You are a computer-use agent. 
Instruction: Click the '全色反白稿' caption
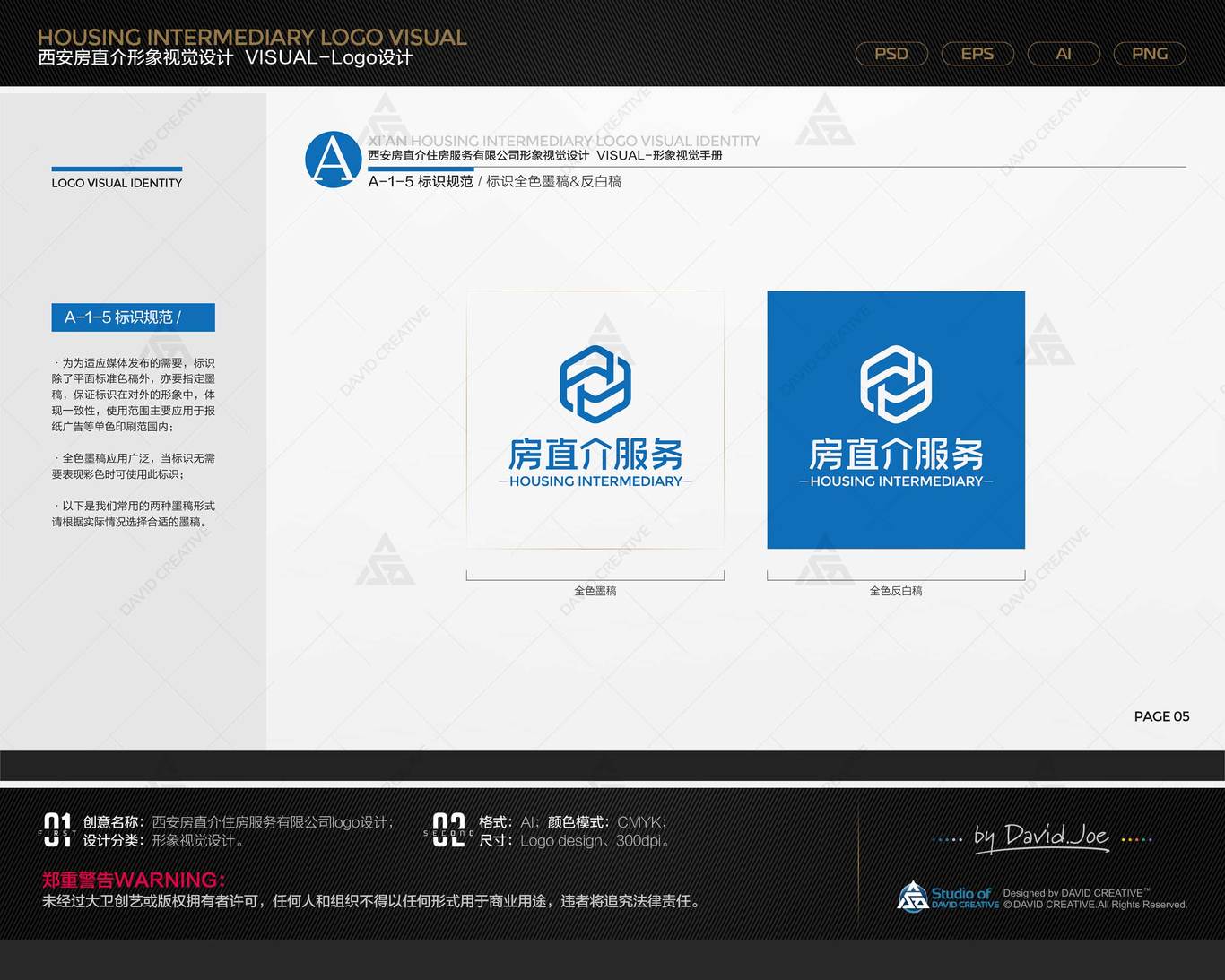click(896, 591)
